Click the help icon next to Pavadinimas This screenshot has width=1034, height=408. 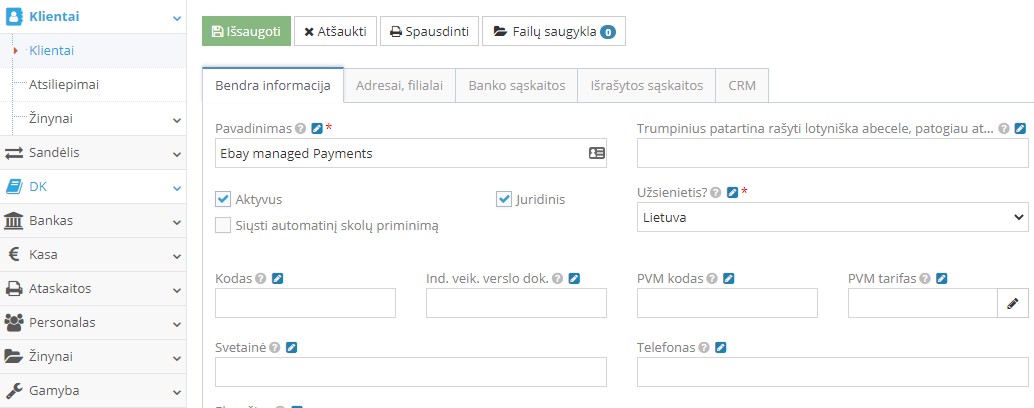(300, 128)
